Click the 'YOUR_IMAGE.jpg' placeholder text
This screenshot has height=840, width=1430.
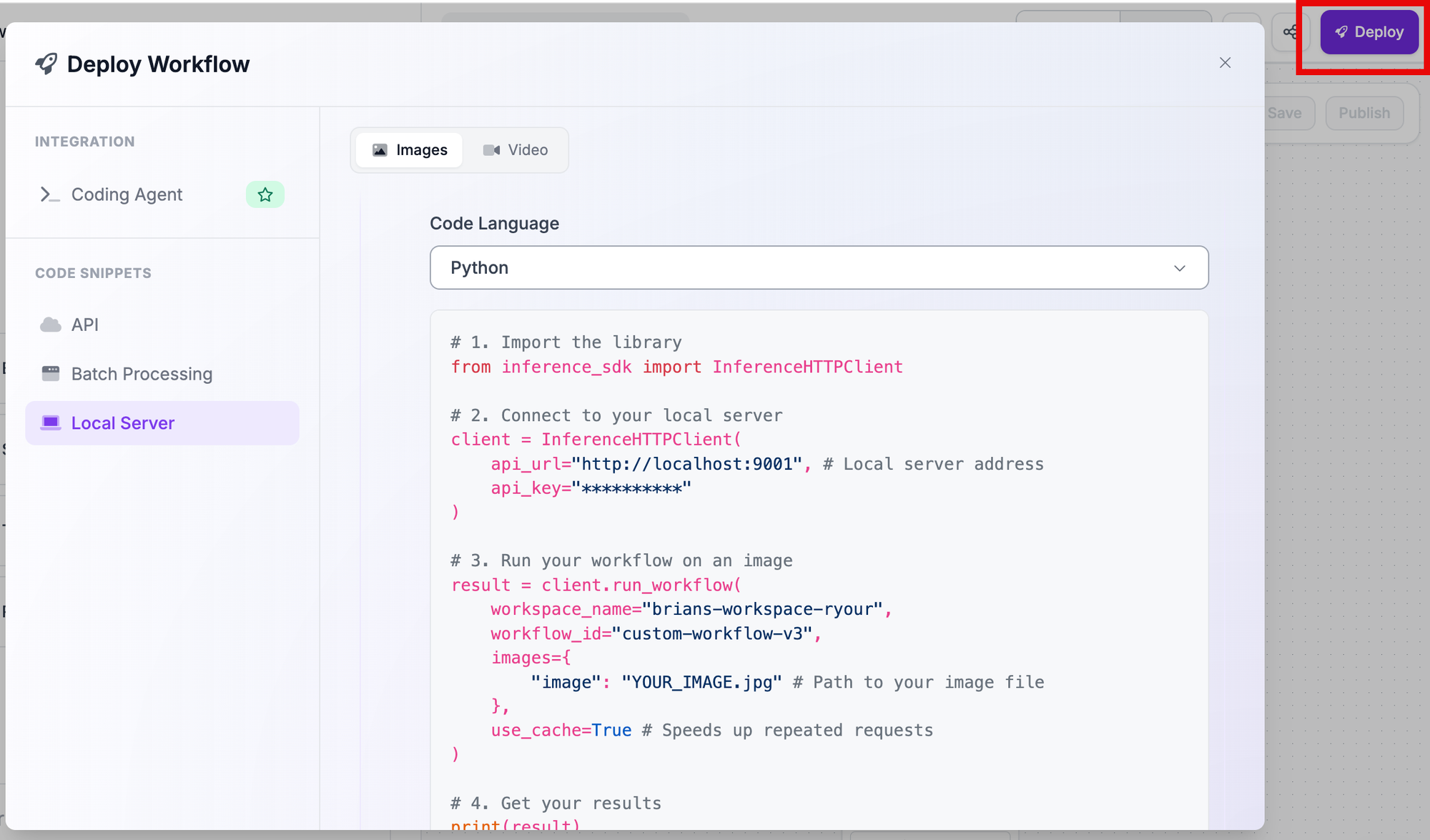click(702, 682)
